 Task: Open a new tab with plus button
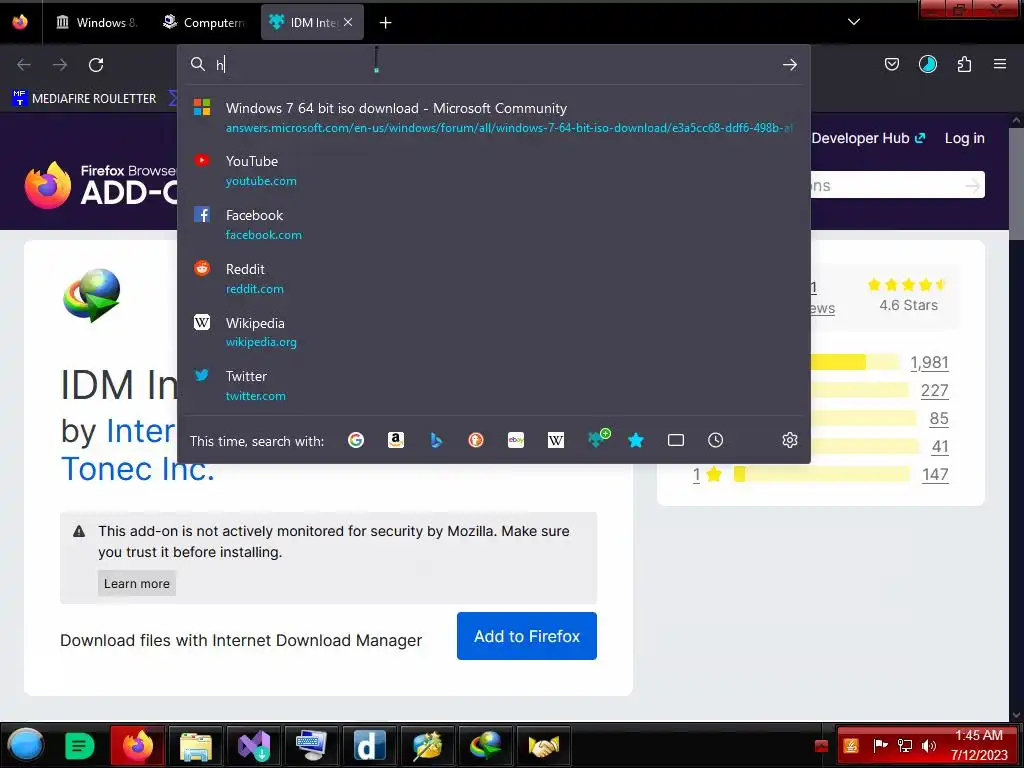385,23
